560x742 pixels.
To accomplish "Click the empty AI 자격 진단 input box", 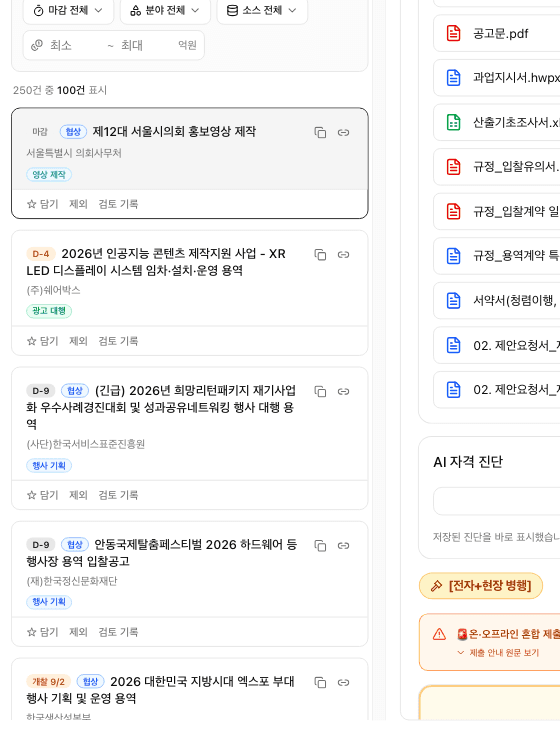I will [x=497, y=501].
